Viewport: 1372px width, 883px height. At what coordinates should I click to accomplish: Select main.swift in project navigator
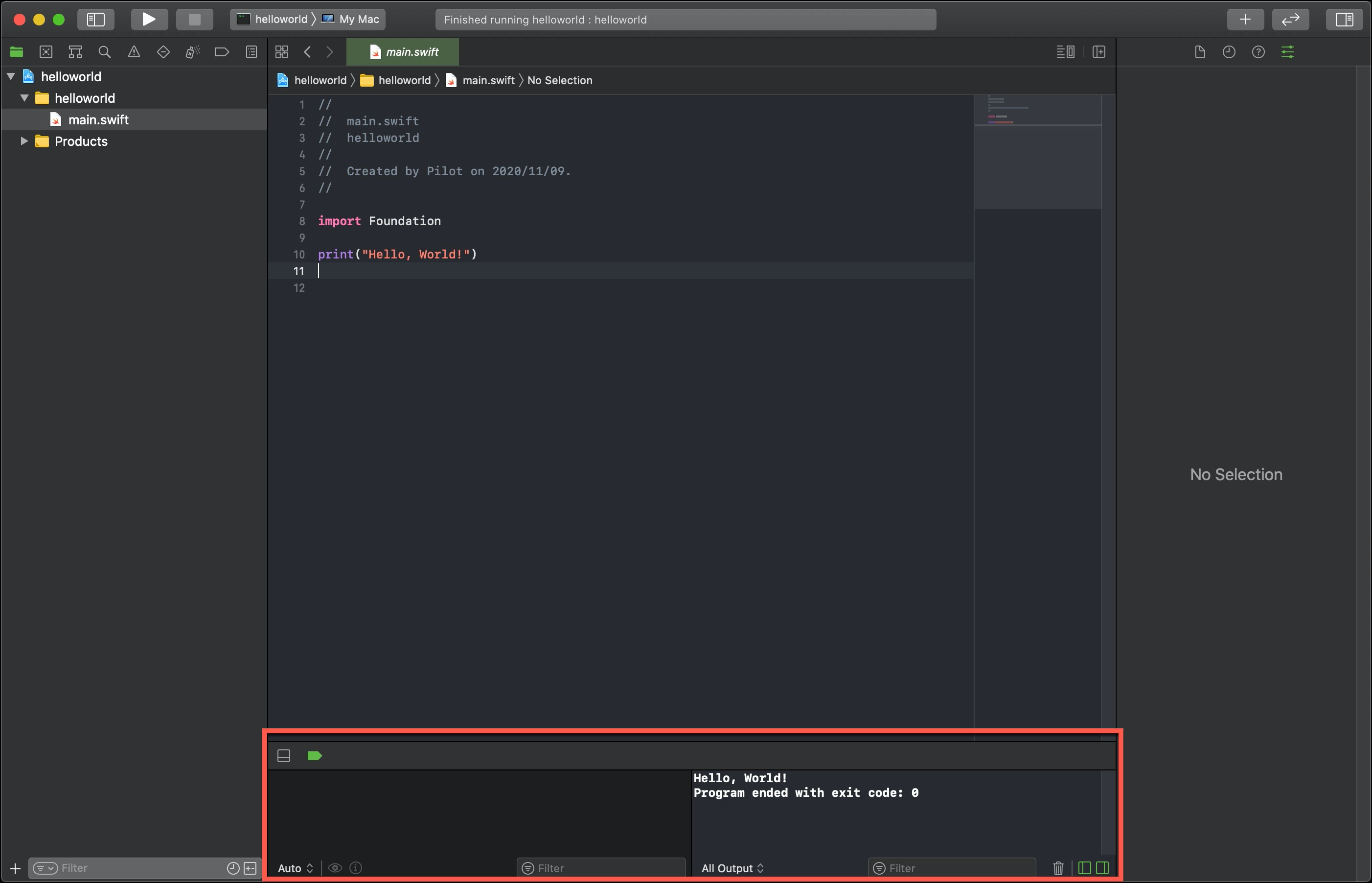coord(98,120)
